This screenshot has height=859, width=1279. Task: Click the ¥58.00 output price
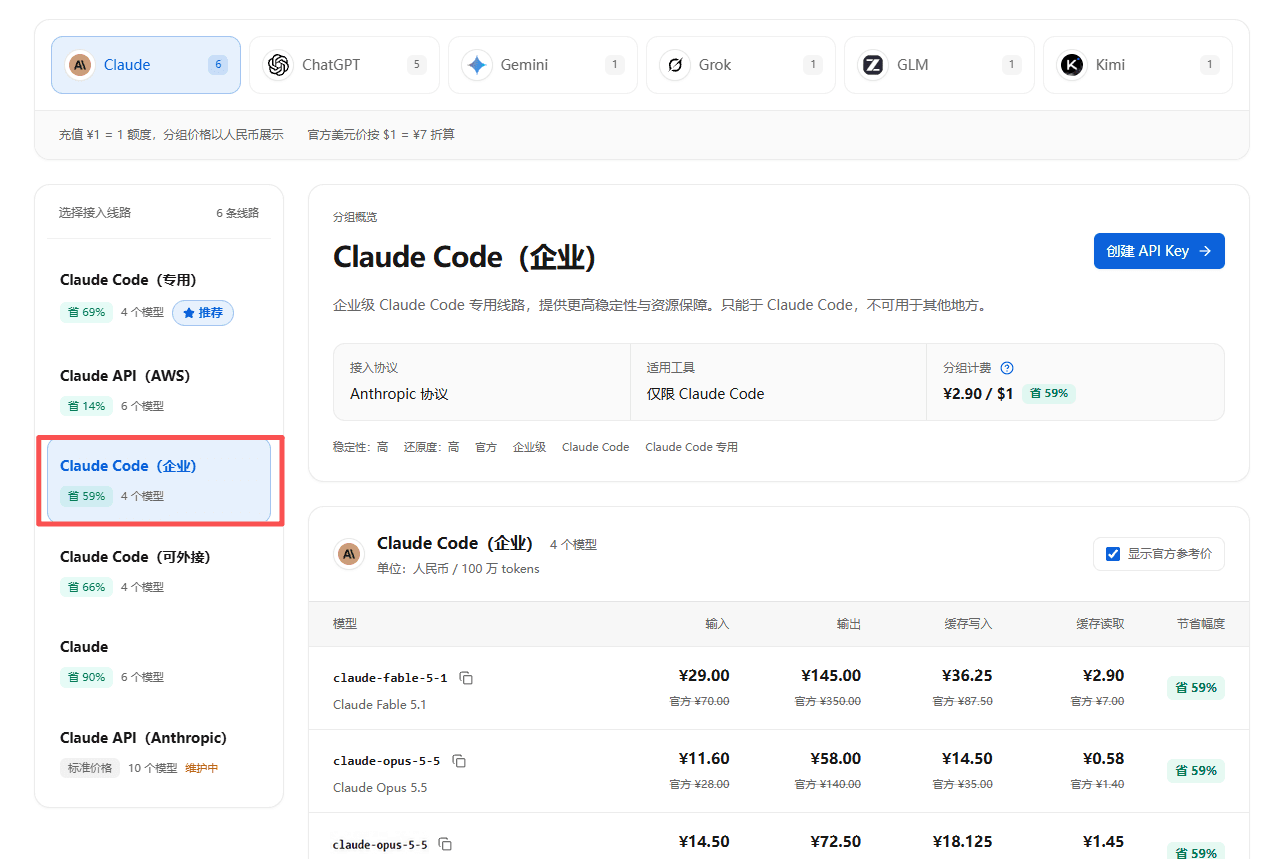[x=836, y=760]
